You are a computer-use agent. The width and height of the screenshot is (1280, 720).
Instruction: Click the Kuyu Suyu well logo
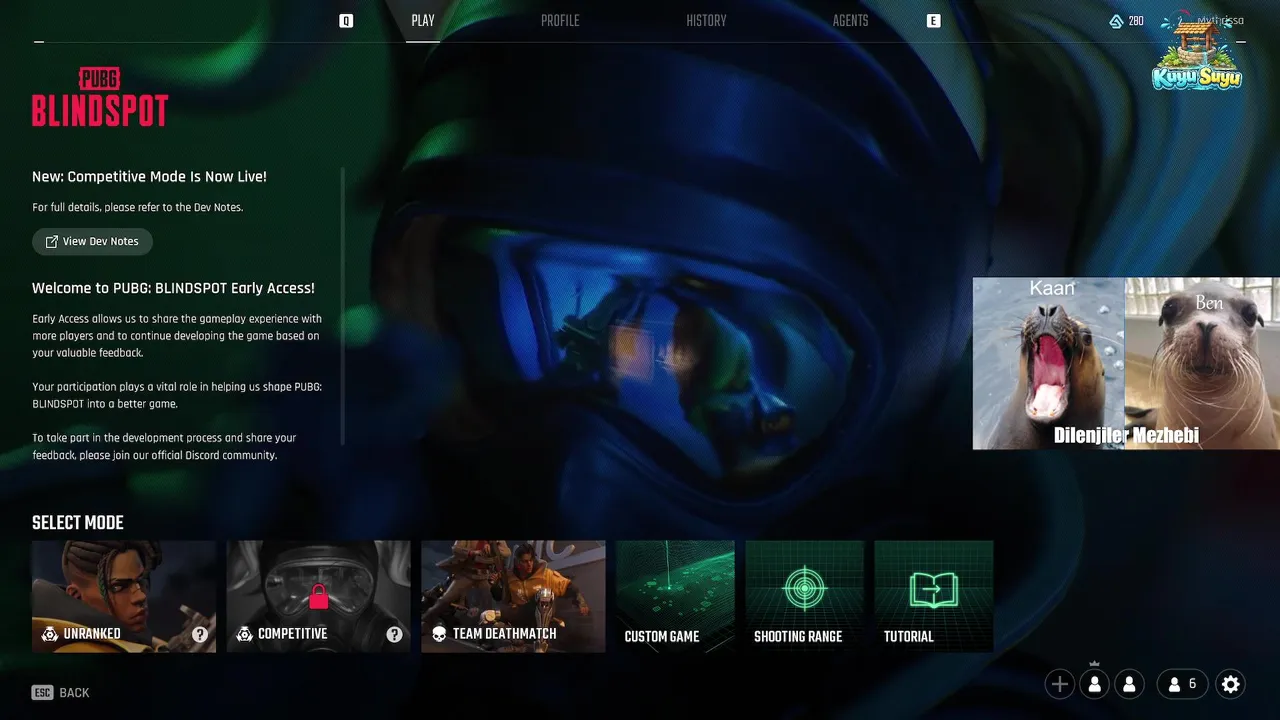pos(1197,55)
